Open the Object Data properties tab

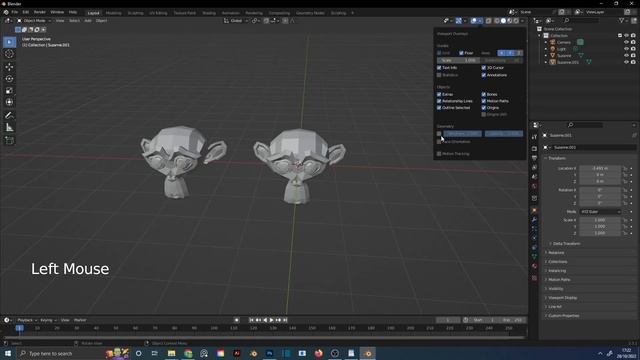pyautogui.click(x=534, y=257)
